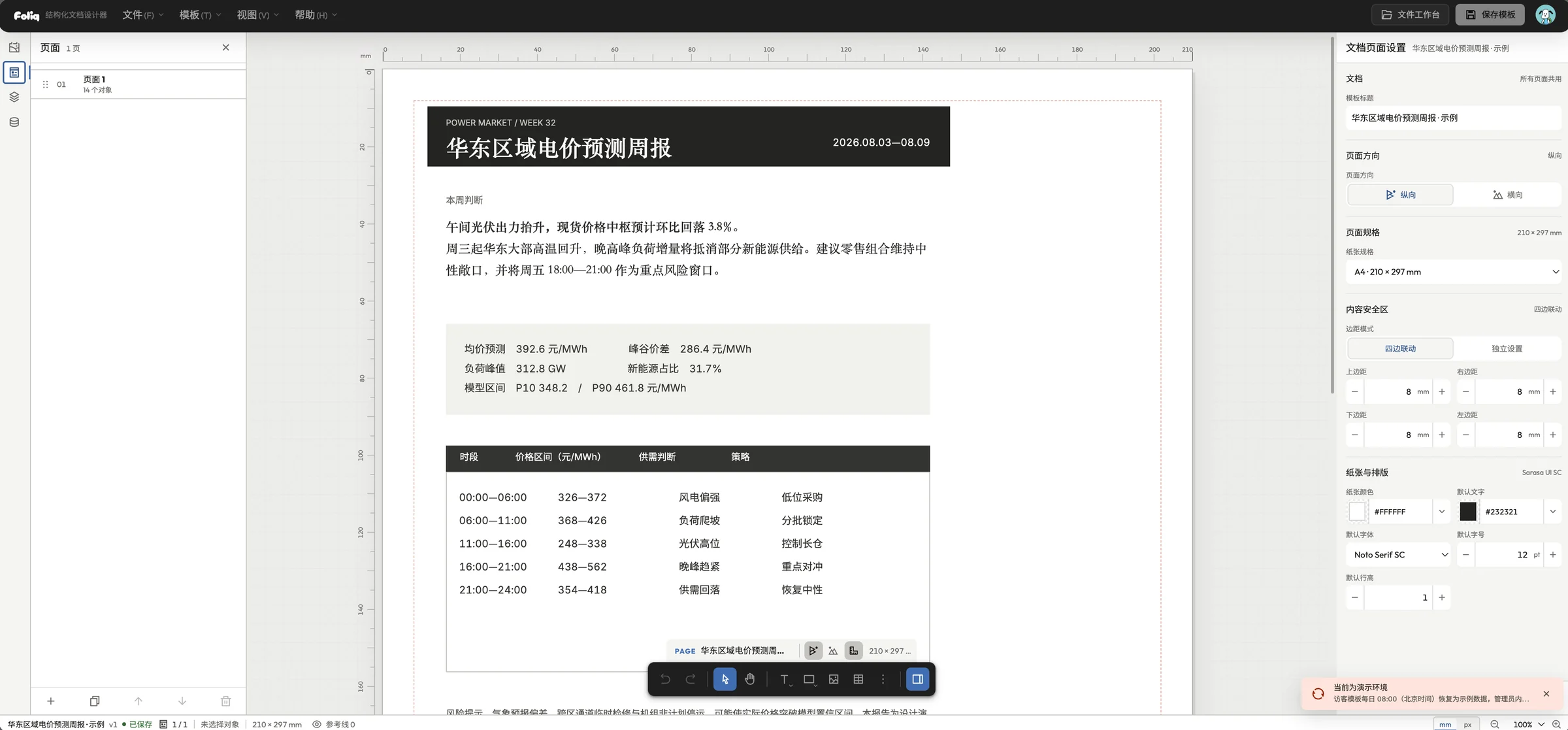Toggle the right side panel button
The image size is (1568, 730).
point(917,679)
